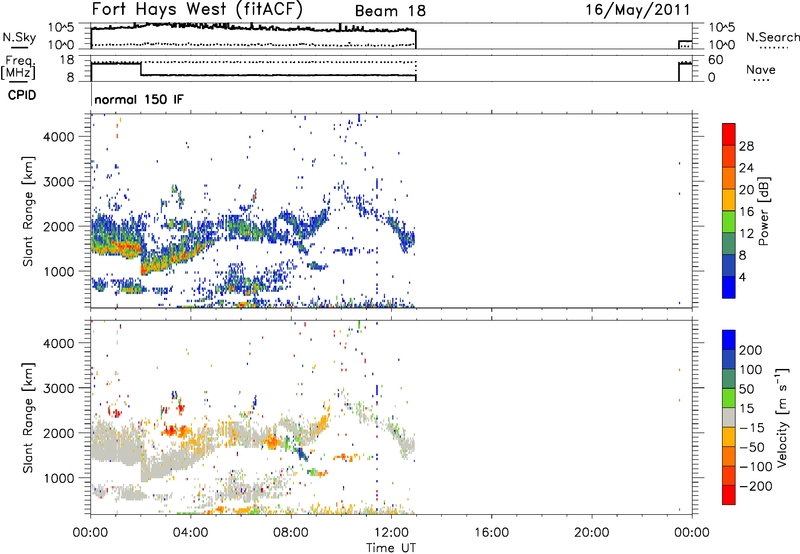Click the '16:00' time axis label

point(491,533)
